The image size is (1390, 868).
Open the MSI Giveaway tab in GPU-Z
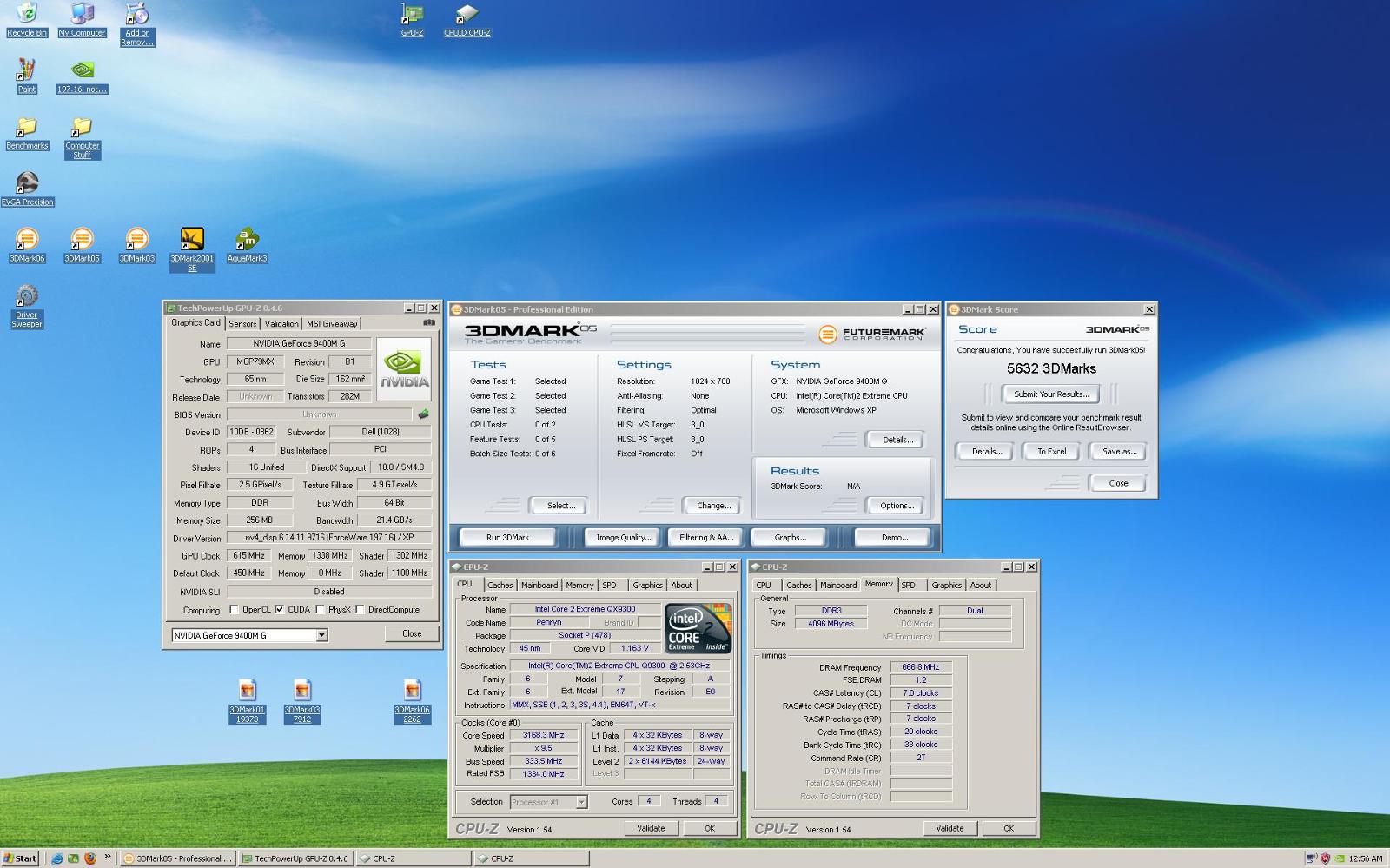(x=332, y=323)
